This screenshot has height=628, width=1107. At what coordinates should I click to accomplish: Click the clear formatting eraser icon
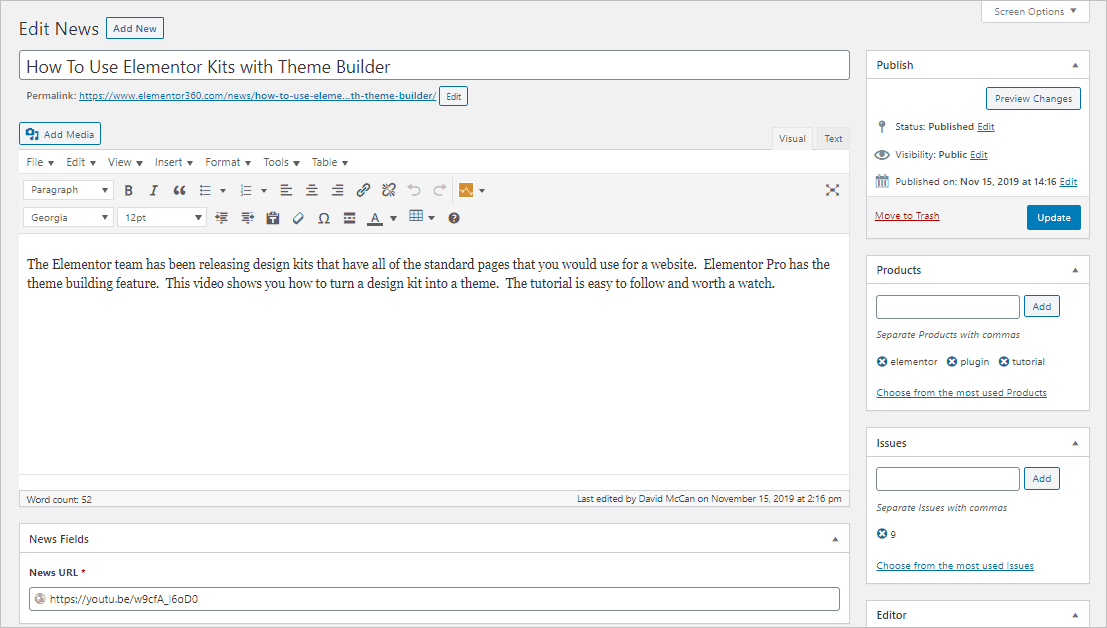click(x=298, y=218)
